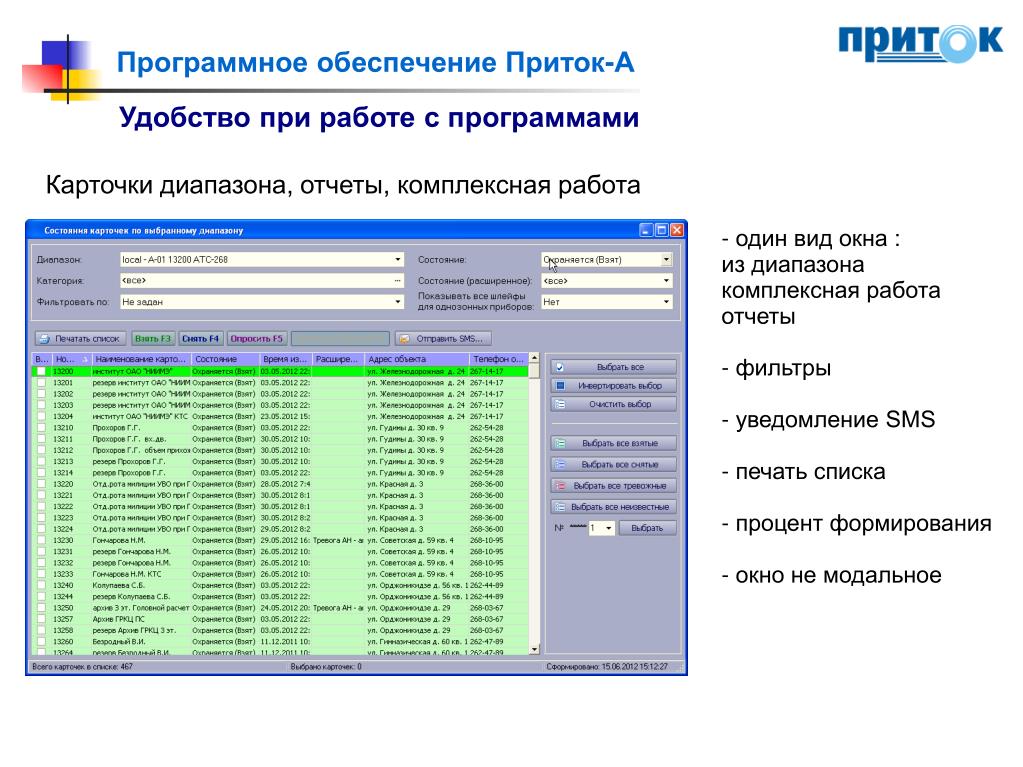Click Сформировано timestamp in the status bar
The width and height of the screenshot is (1023, 767).
[607, 667]
